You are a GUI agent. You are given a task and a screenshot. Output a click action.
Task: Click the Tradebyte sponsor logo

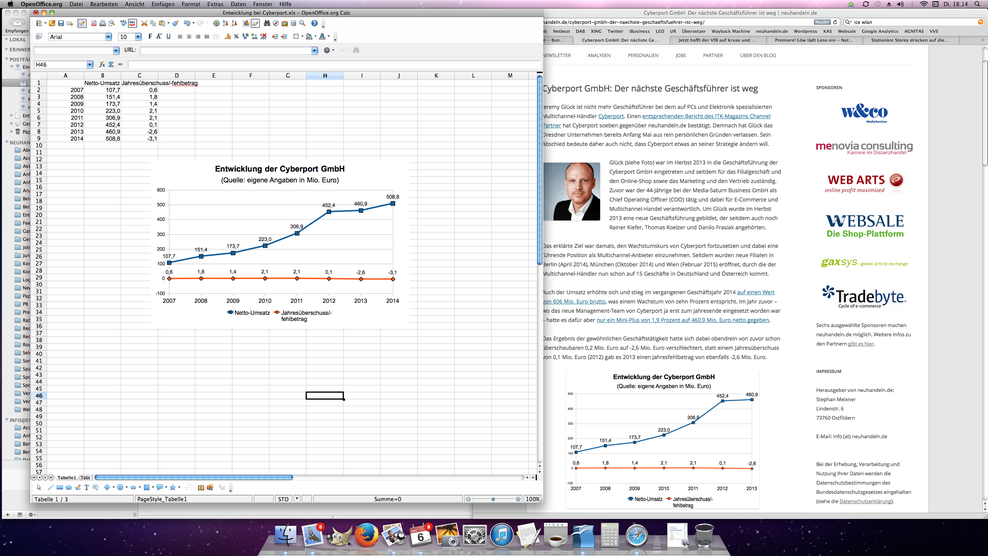pyautogui.click(x=863, y=296)
